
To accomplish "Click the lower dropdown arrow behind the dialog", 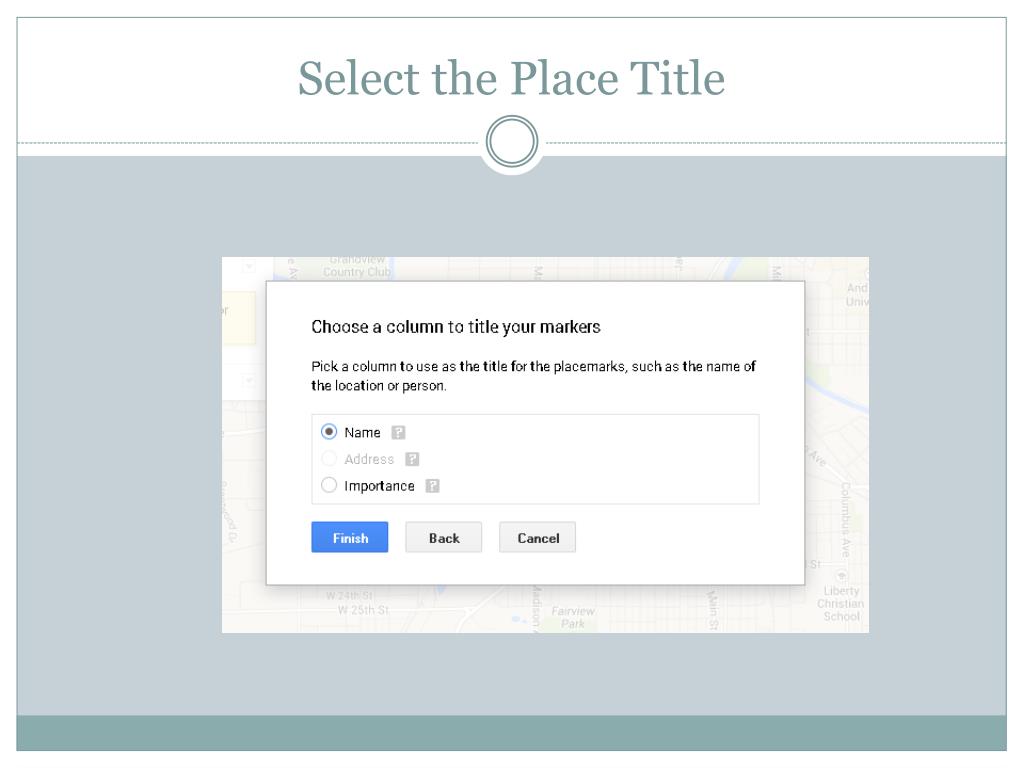I will click(x=249, y=381).
